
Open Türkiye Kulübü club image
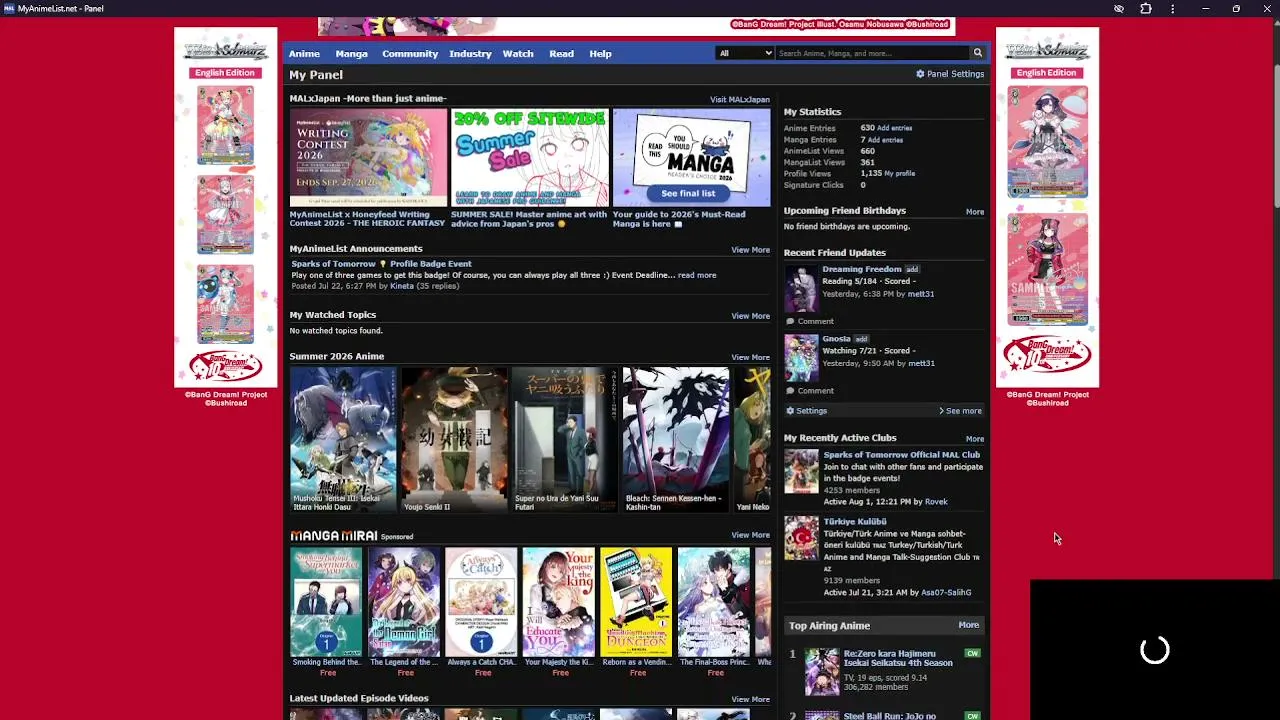pos(801,538)
